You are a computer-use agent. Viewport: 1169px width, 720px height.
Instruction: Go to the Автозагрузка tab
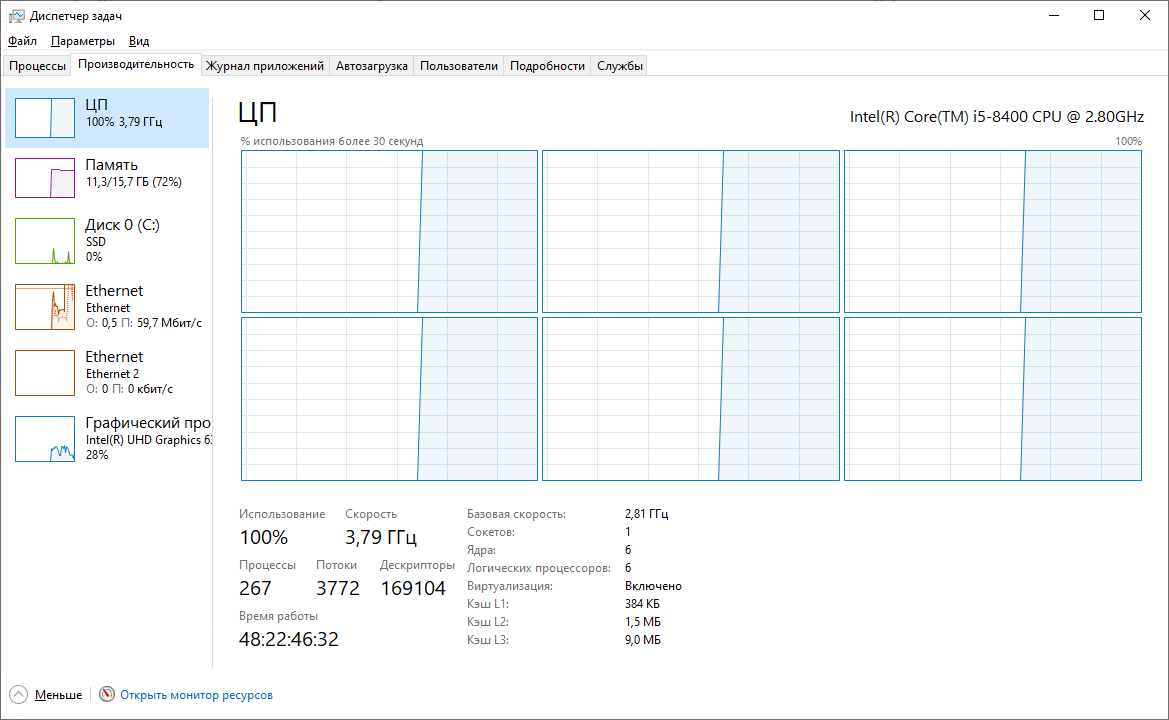coord(371,66)
